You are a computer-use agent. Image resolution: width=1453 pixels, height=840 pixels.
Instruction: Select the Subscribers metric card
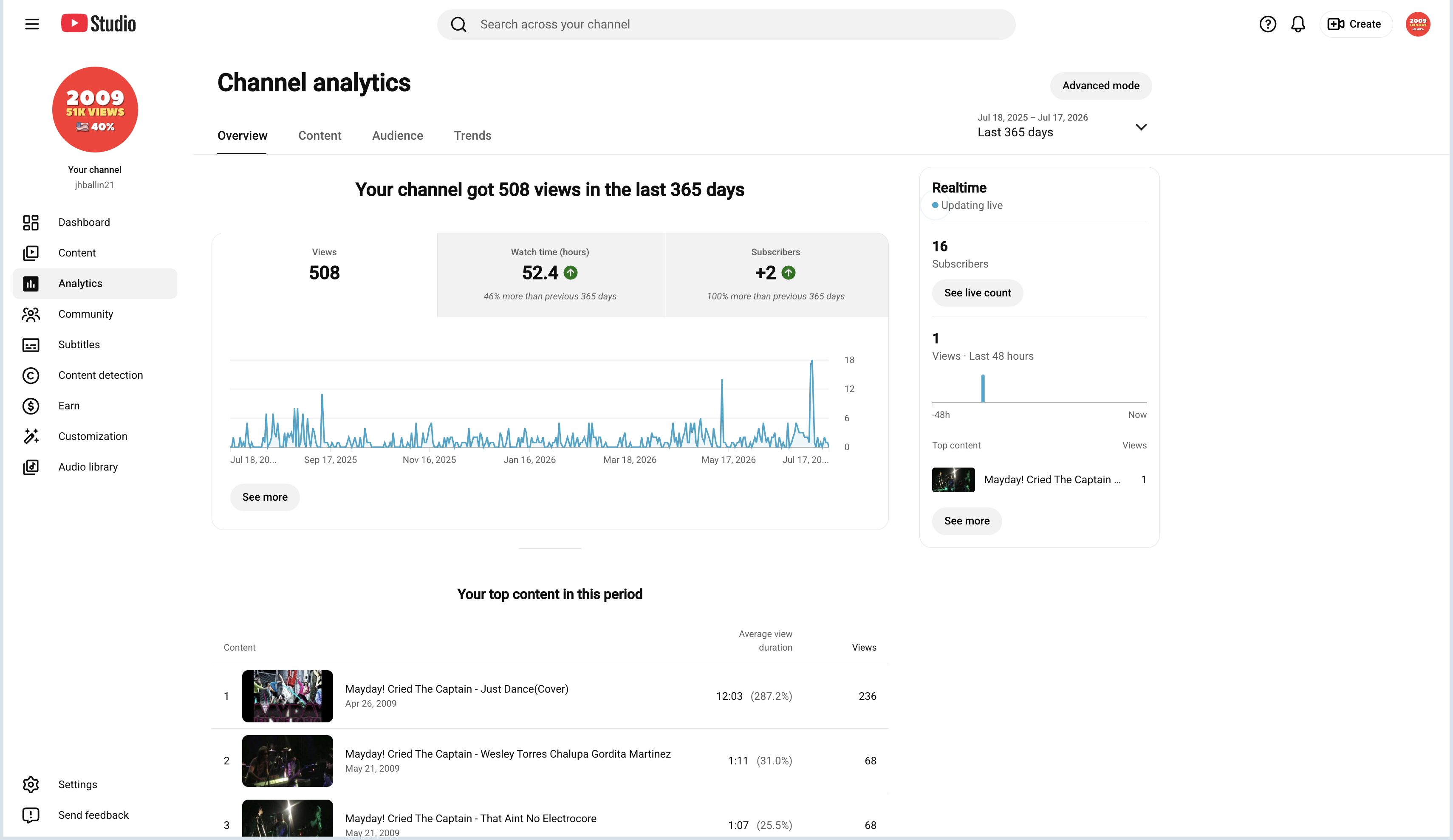coord(775,275)
